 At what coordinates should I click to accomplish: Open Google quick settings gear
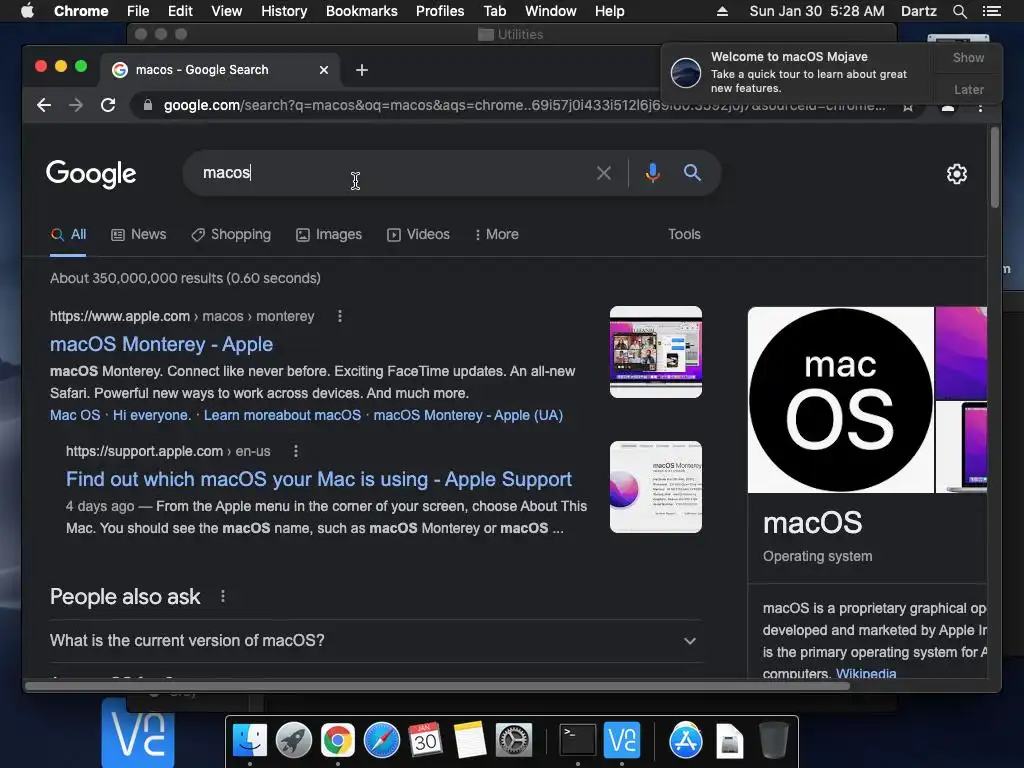[x=957, y=174]
